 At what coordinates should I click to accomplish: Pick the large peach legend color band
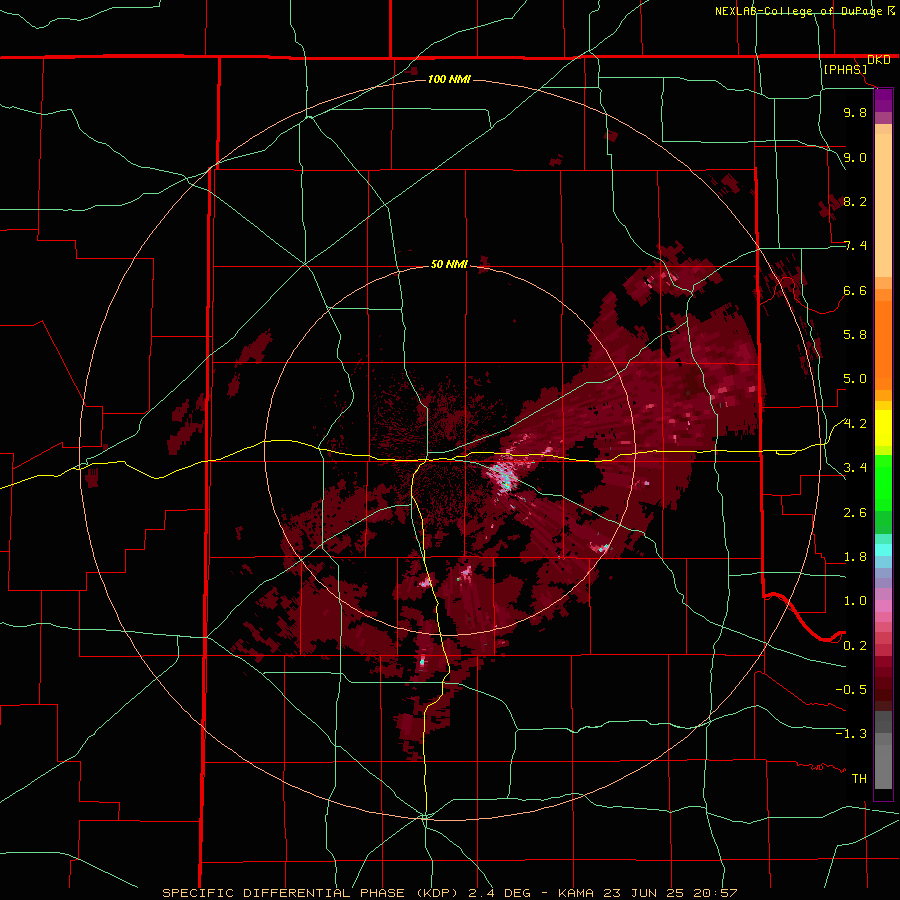(883, 205)
